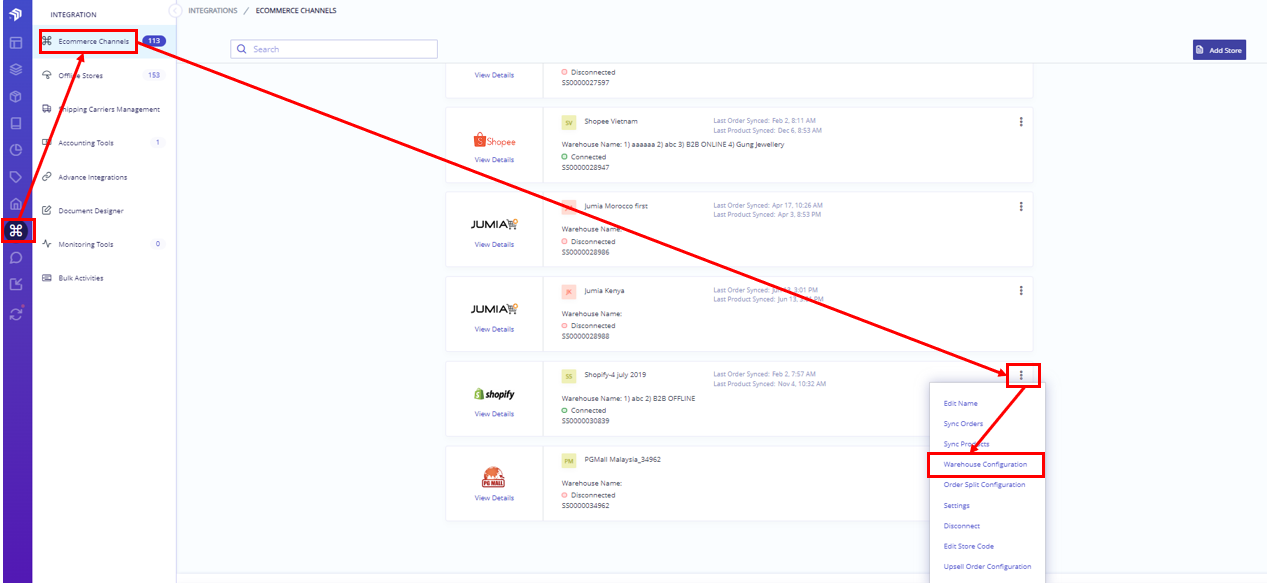Click the Shopify store logo
Viewport: 1267px width, 583px height.
[494, 394]
